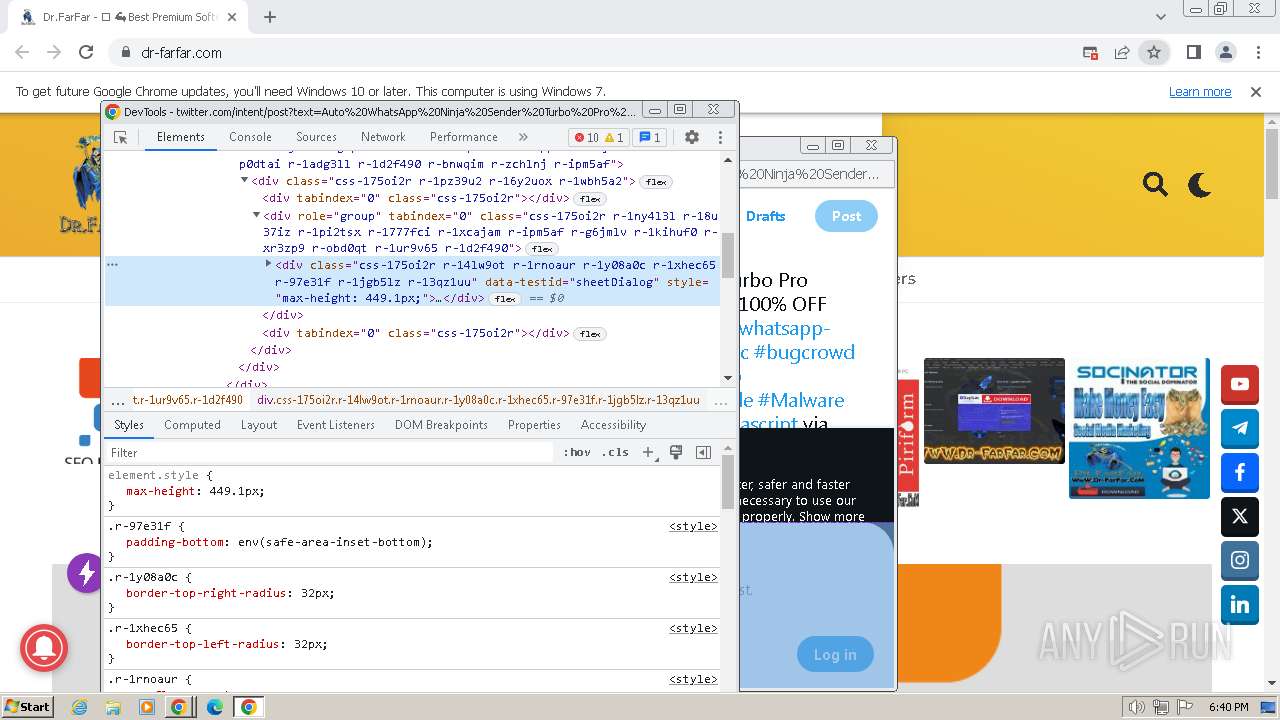Reload the dr-farfar.com page
Viewport: 1280px width, 720px height.
(x=86, y=52)
